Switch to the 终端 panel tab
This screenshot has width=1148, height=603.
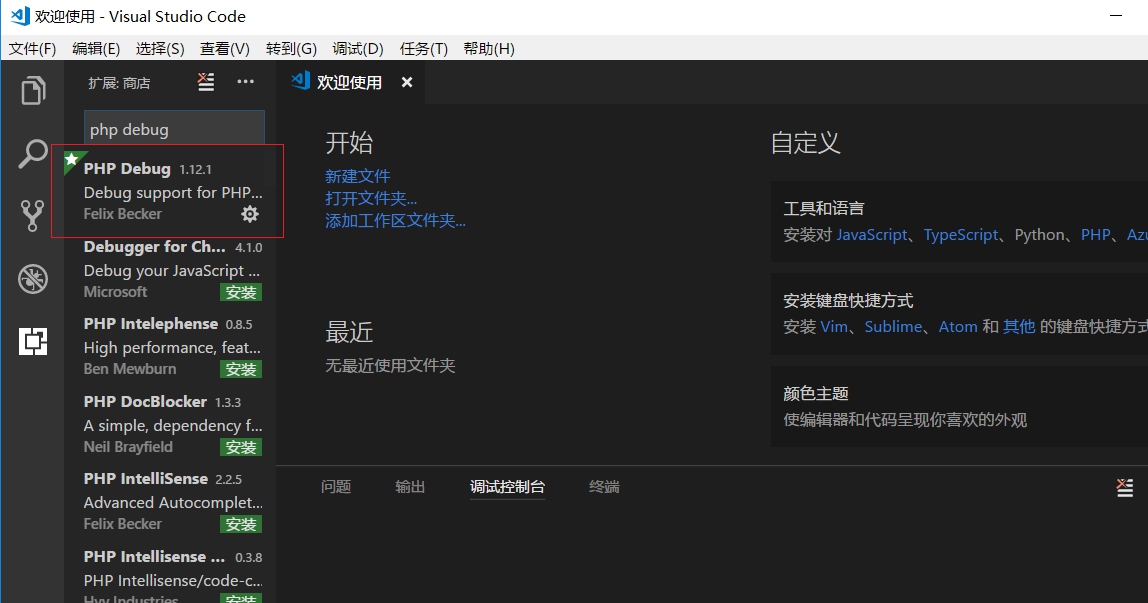[604, 487]
